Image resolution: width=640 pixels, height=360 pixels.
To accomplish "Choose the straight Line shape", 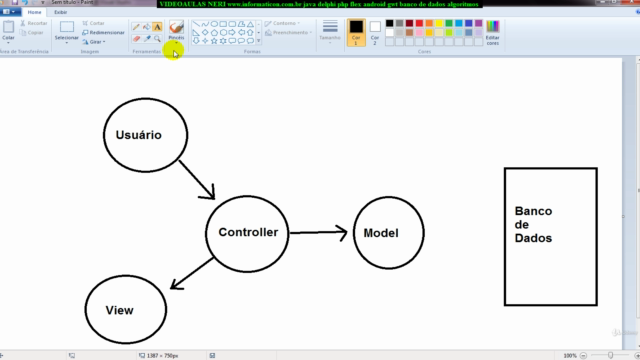I will click(196, 24).
